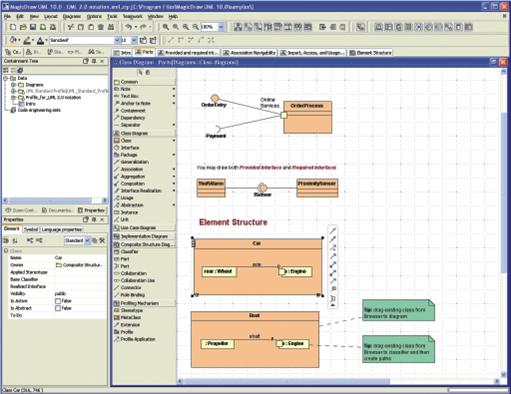Toggle the Is Abstract checkbox
The image size is (511, 394).
pyautogui.click(x=58, y=308)
